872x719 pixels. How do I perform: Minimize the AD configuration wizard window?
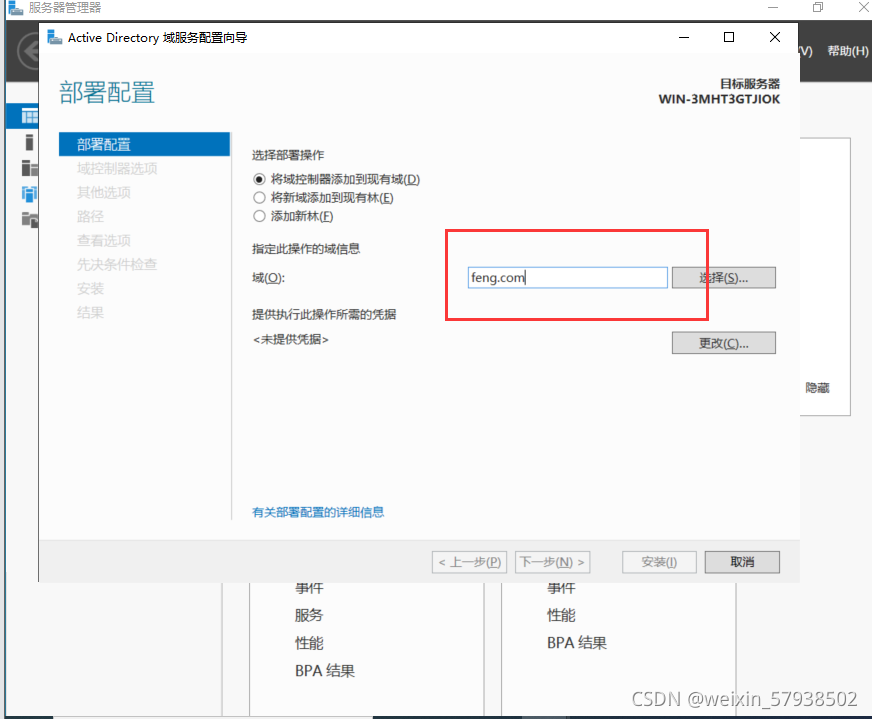click(x=684, y=37)
